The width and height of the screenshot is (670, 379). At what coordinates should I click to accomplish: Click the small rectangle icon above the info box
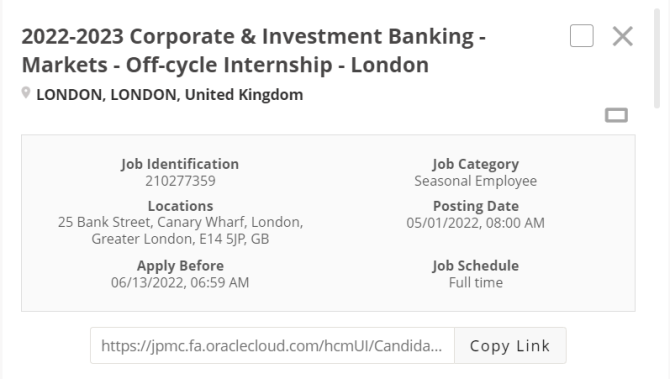coord(616,115)
